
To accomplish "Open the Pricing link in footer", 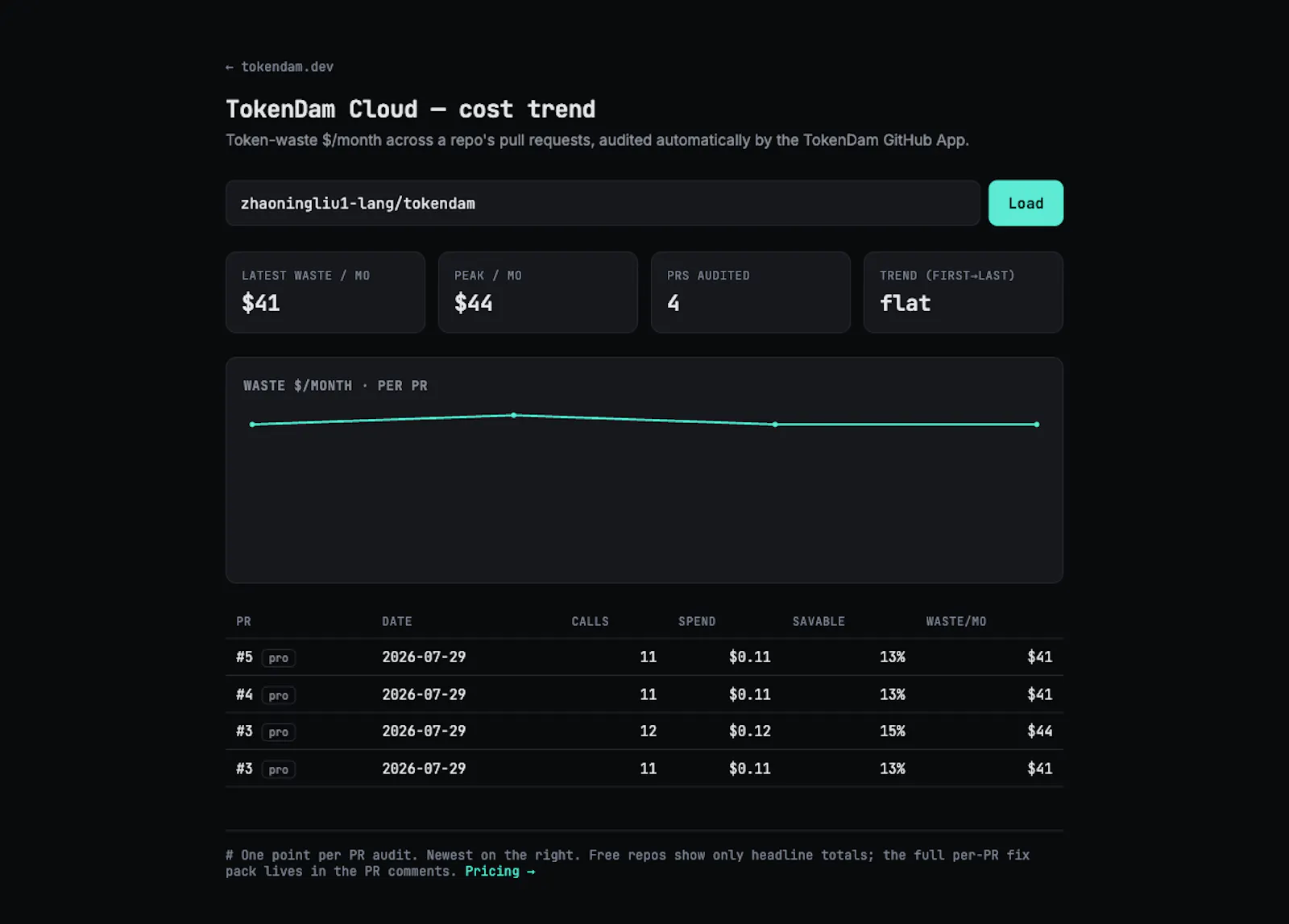I will (499, 872).
